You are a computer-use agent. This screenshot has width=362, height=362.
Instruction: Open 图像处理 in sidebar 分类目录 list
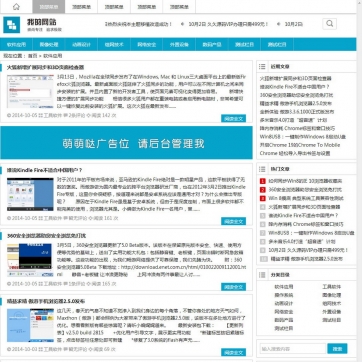pos(332,295)
